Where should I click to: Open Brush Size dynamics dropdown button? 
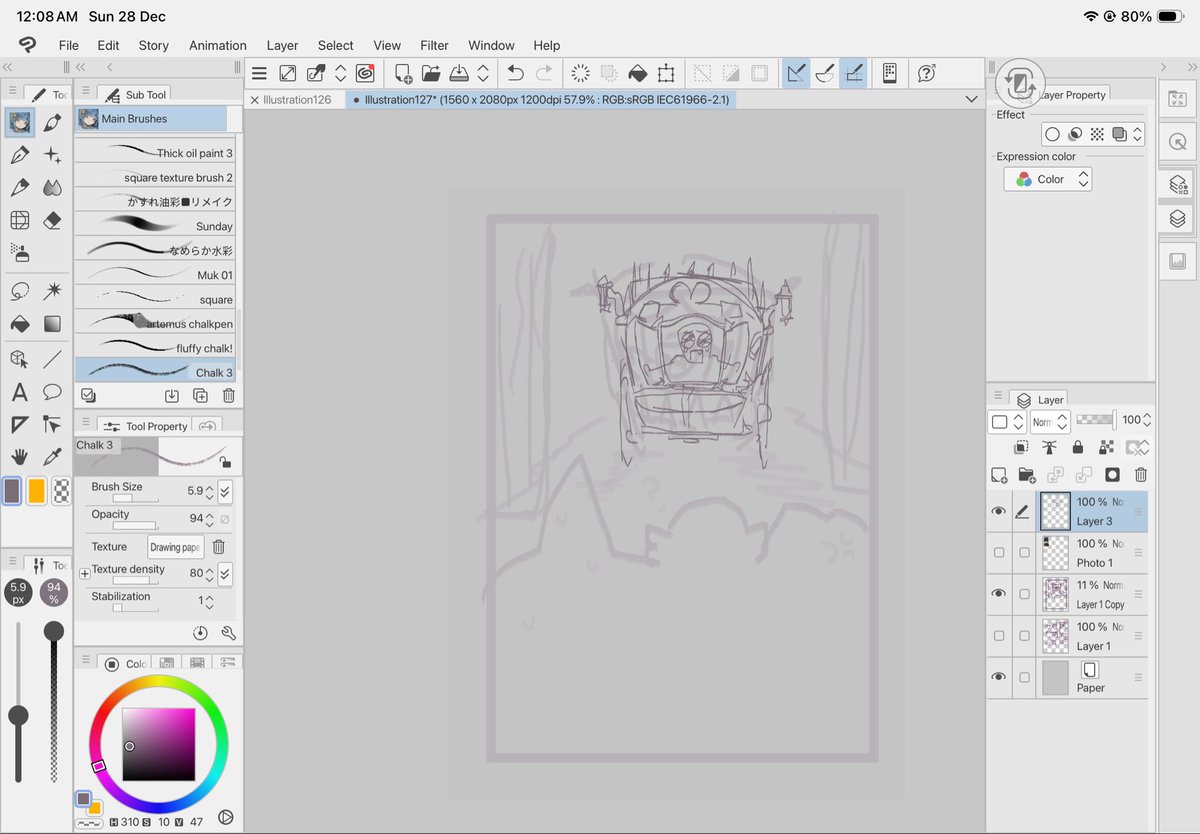click(225, 491)
